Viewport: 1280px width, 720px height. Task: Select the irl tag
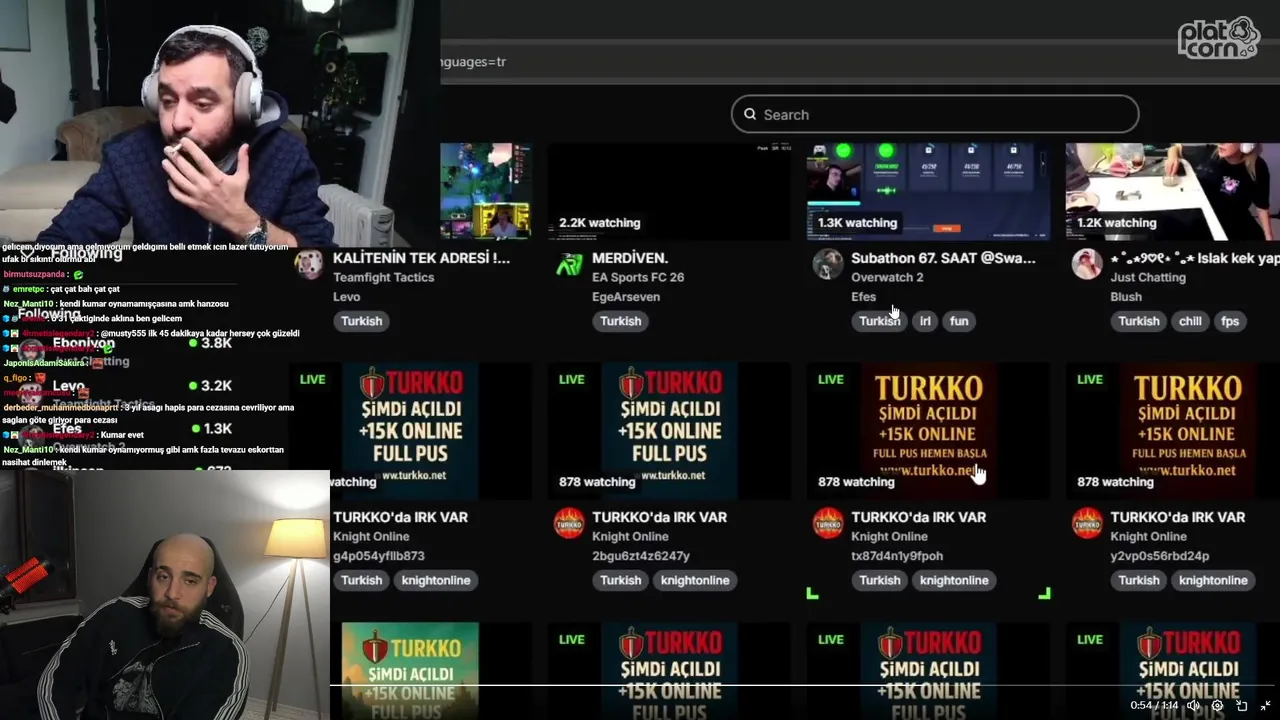[925, 321]
